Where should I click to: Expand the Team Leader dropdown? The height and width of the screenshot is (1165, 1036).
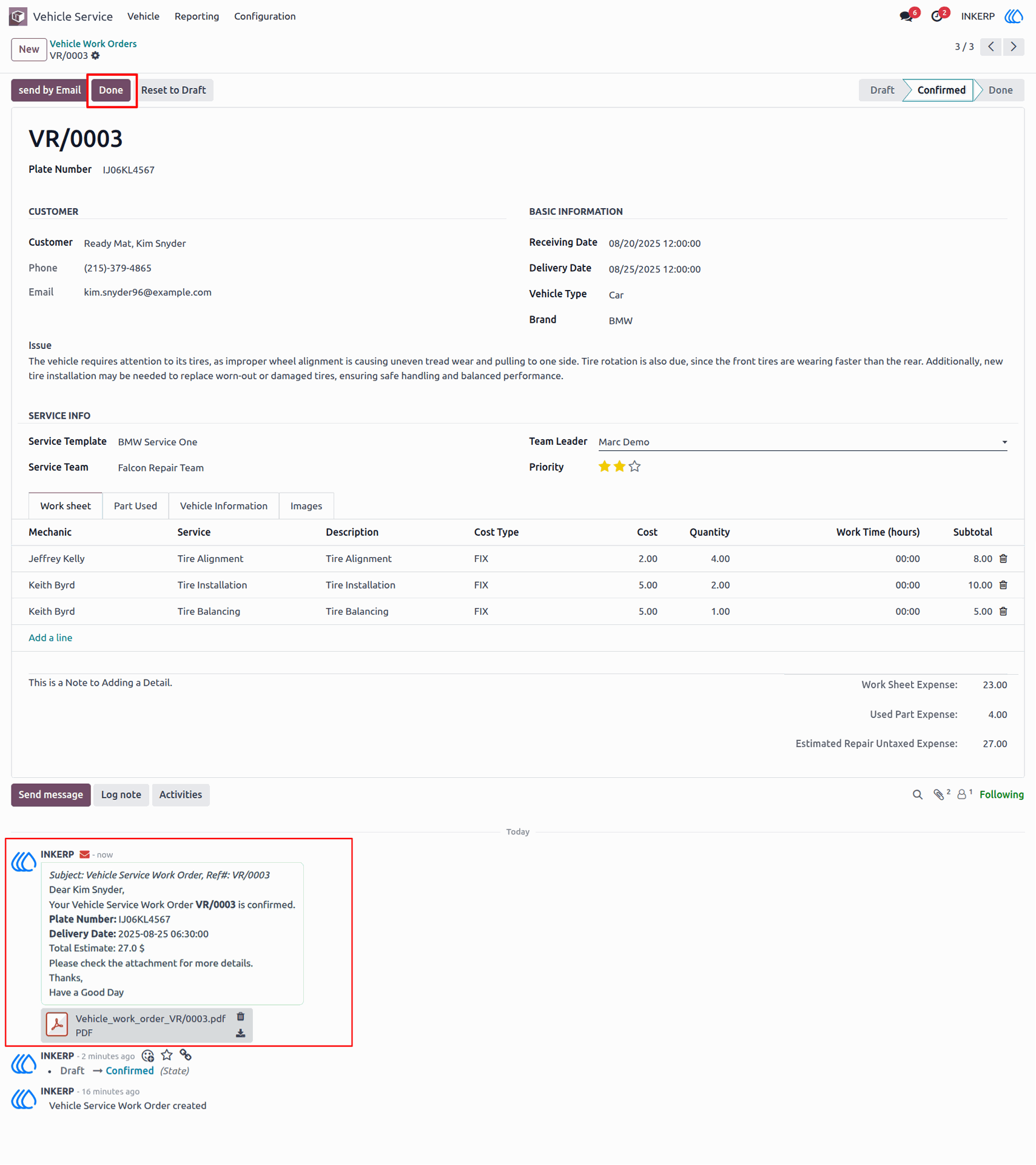coord(1004,442)
